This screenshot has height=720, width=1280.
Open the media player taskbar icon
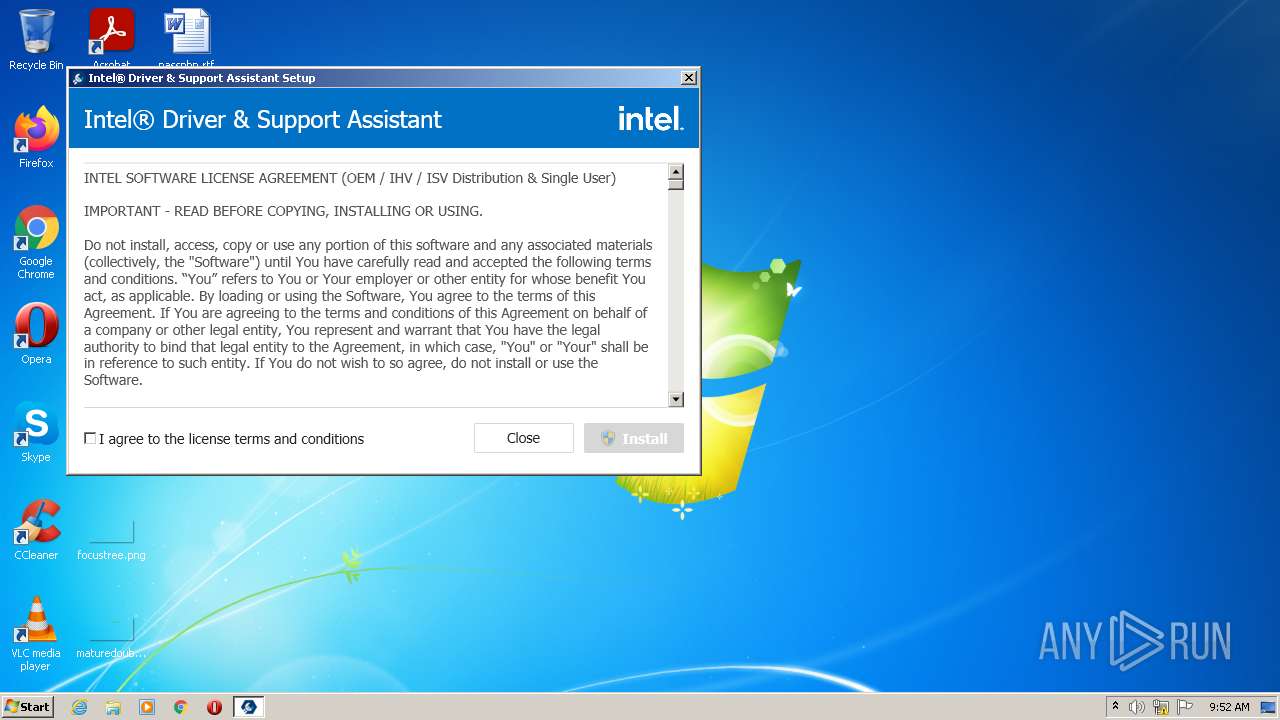click(x=147, y=707)
